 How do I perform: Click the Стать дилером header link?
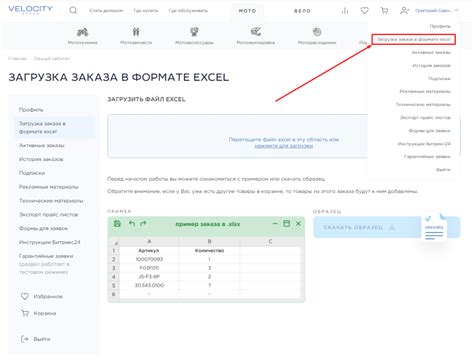106,11
